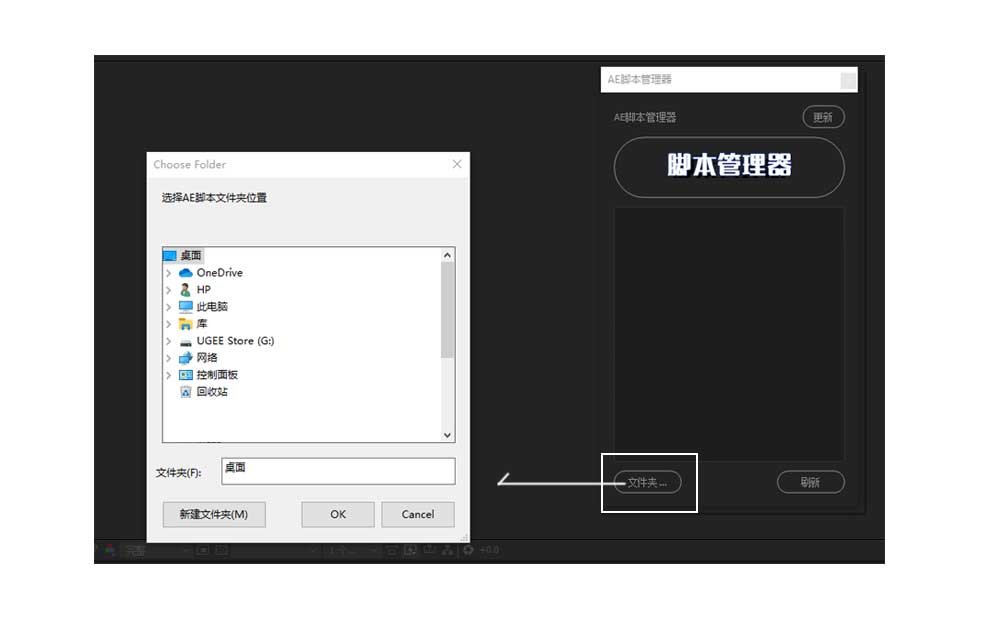Expand the UGEE Store (G:) tree node

click(x=168, y=341)
